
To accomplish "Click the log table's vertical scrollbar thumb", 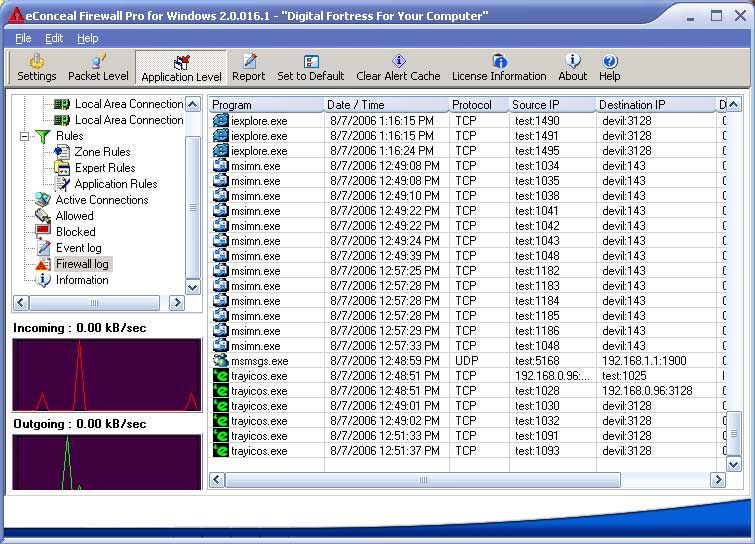I will click(x=733, y=433).
